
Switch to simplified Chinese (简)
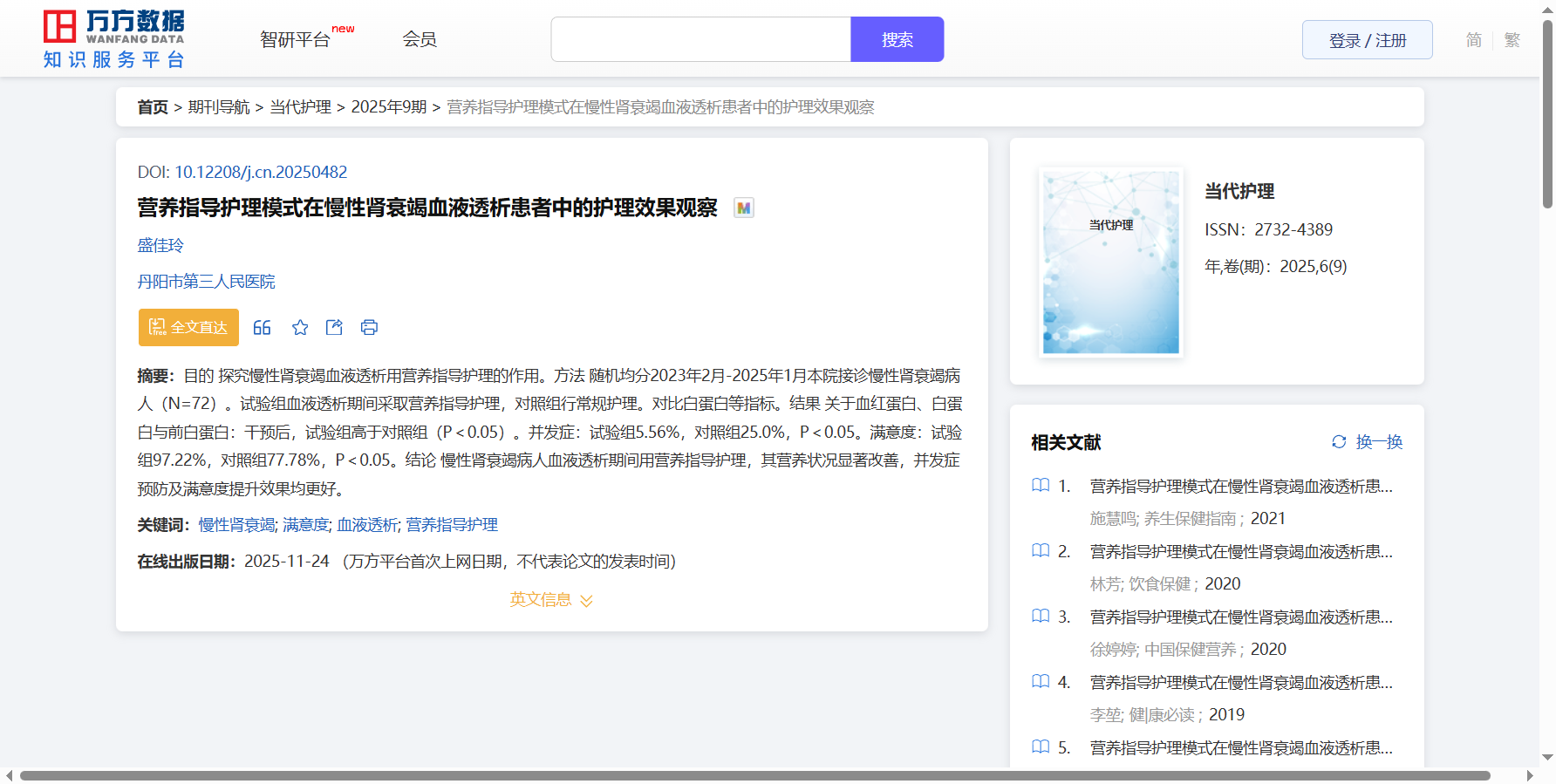1473,40
